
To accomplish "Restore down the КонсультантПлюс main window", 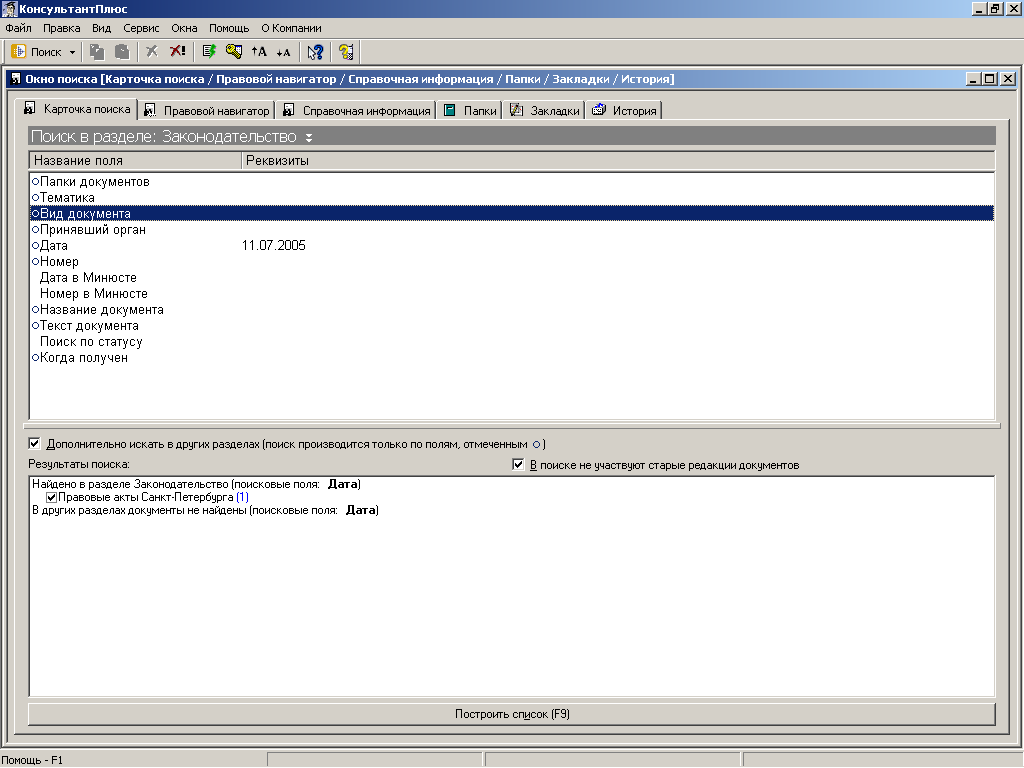I will [x=995, y=8].
